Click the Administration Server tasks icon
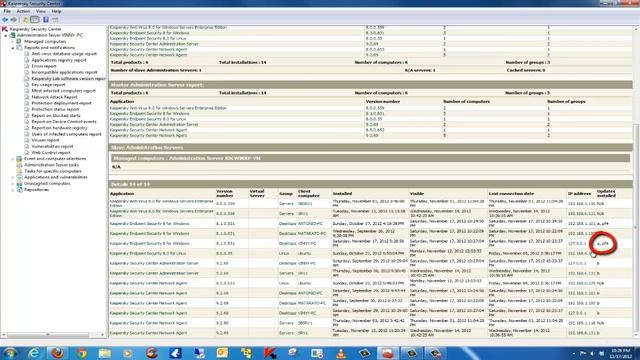640x360 pixels. click(19, 164)
